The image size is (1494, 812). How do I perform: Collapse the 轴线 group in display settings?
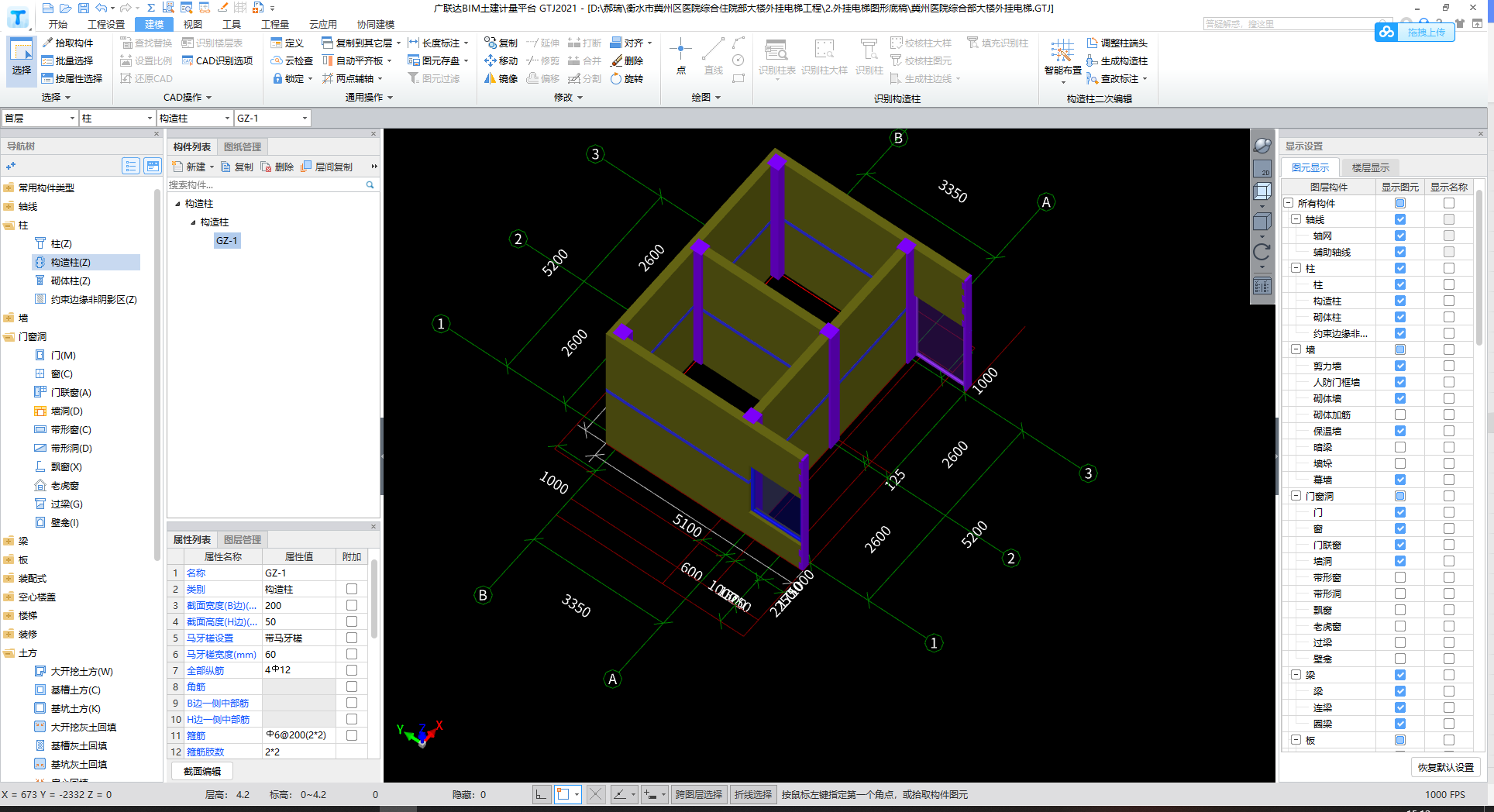pos(1296,219)
